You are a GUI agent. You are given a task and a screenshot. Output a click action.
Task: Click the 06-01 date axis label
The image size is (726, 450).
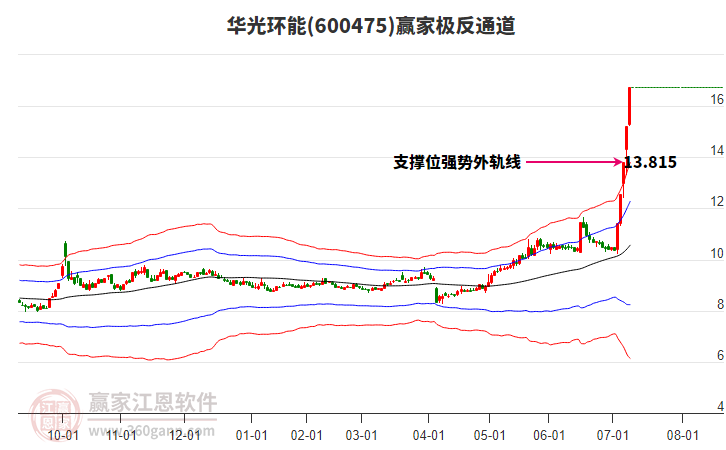pos(549,436)
